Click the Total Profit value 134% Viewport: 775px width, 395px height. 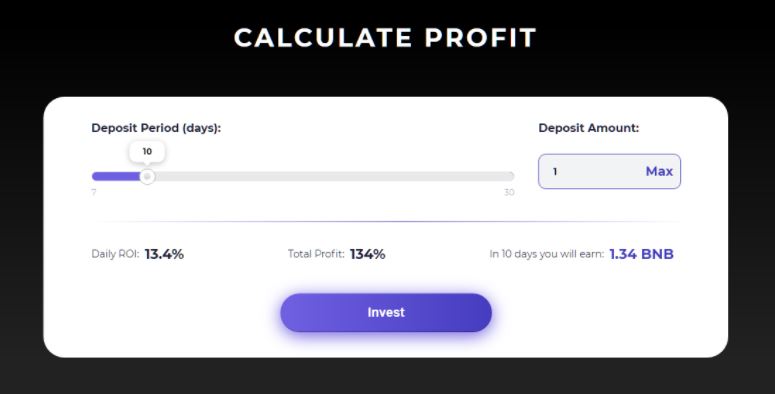(x=367, y=254)
